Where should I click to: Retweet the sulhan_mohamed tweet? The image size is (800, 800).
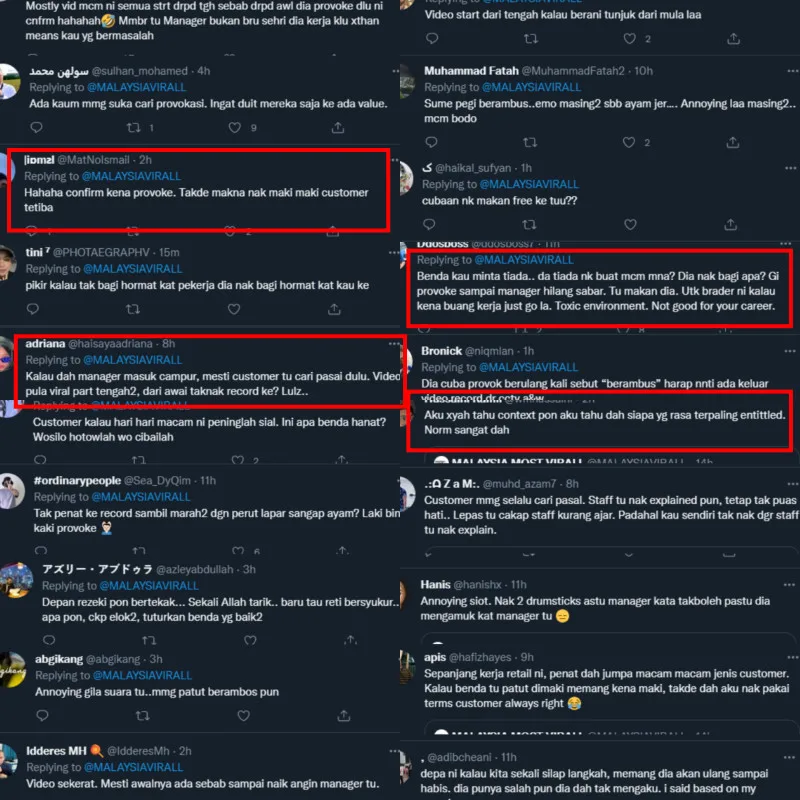coord(134,128)
